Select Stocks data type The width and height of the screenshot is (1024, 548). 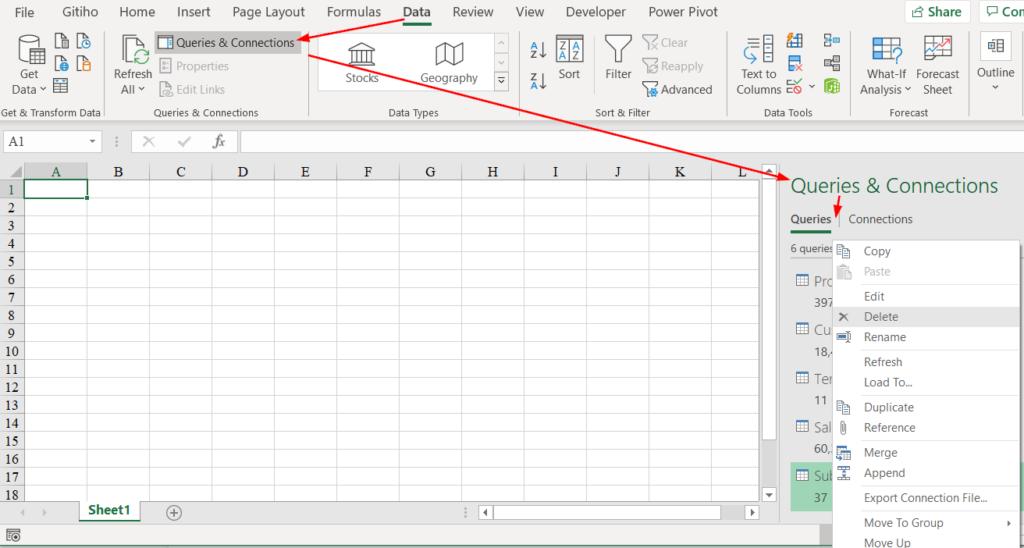[362, 63]
